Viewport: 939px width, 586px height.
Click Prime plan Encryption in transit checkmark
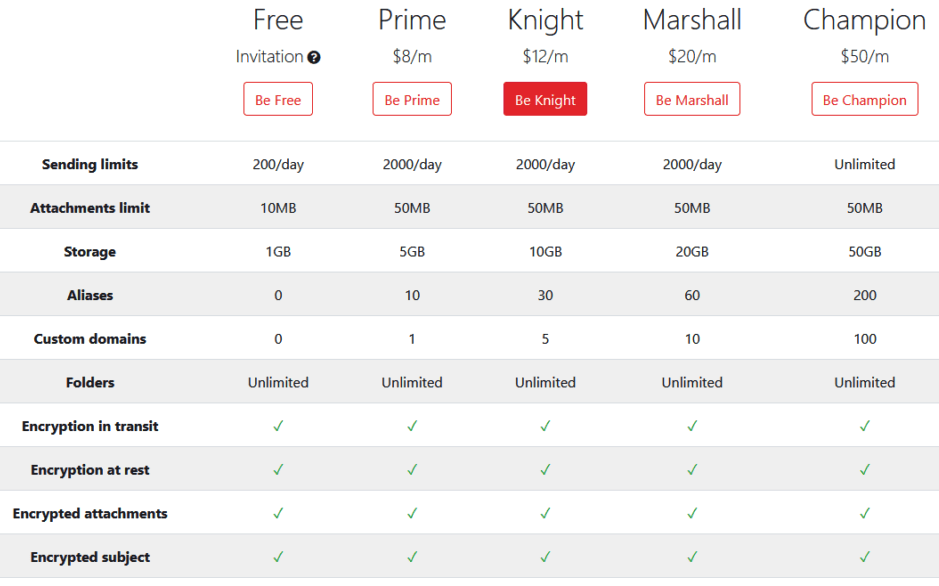pyautogui.click(x=412, y=426)
